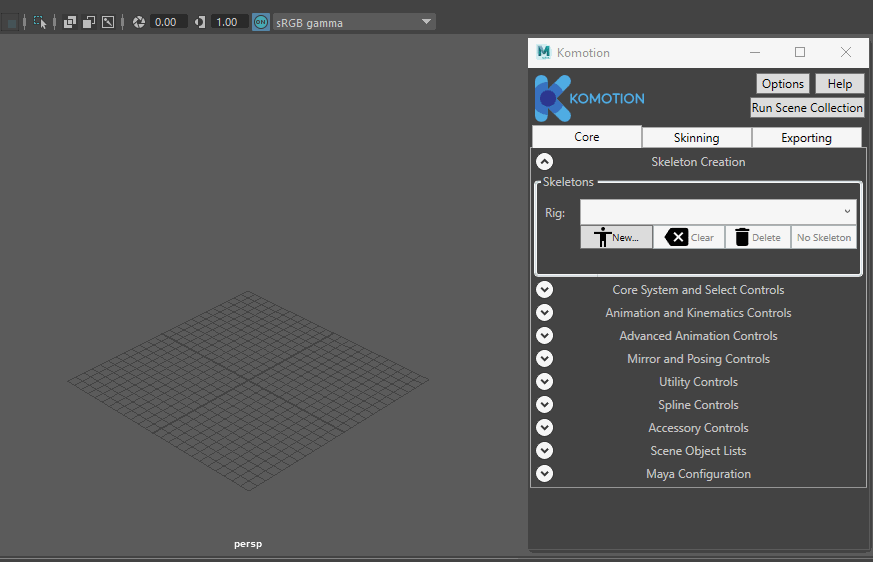Expand Advanced Animation Controls section
The image size is (873, 562).
point(545,335)
